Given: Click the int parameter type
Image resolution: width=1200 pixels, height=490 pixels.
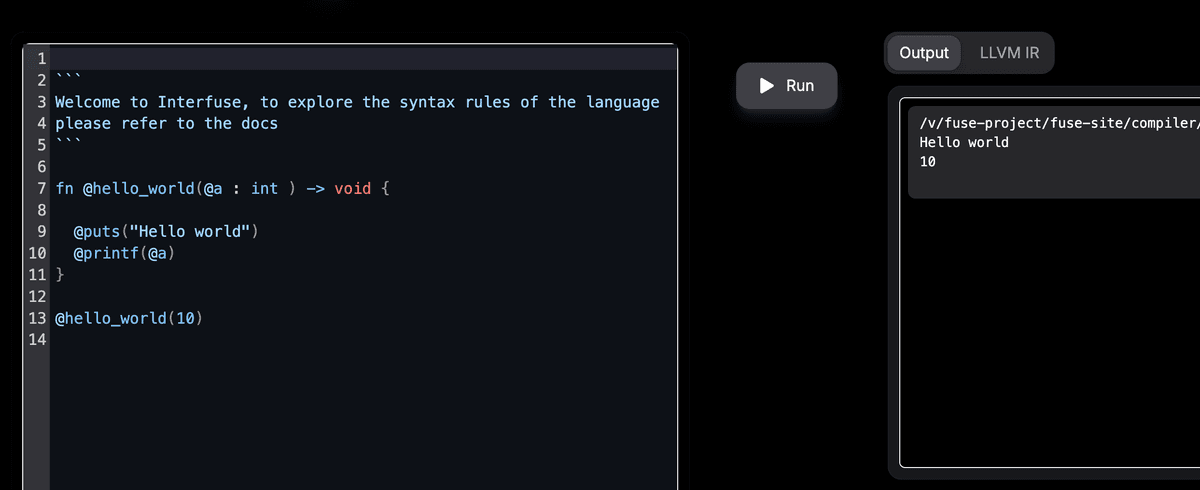Looking at the screenshot, I should coord(265,188).
